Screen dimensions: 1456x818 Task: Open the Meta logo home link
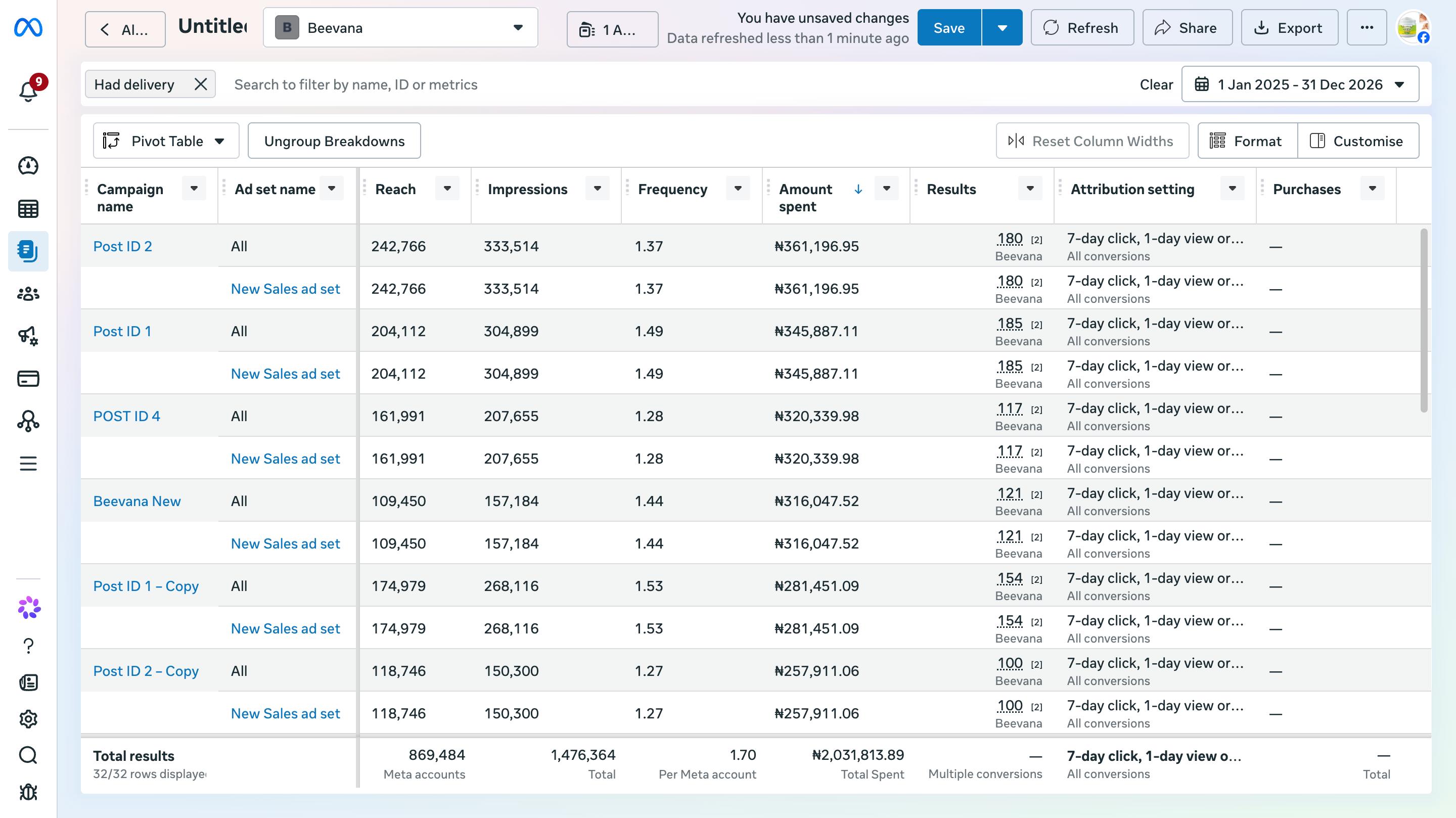[x=28, y=27]
